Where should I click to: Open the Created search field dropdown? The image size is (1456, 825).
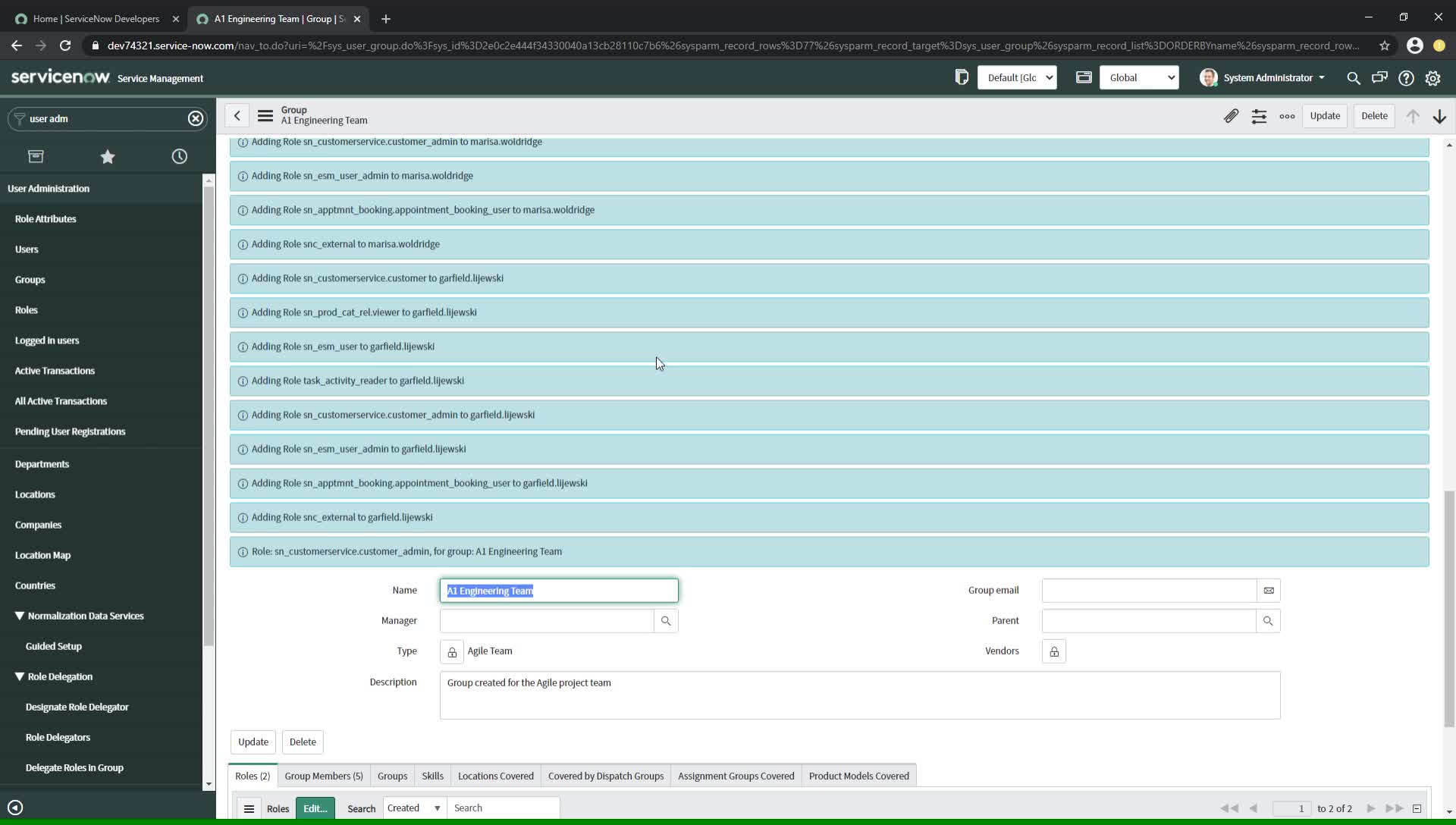436,808
